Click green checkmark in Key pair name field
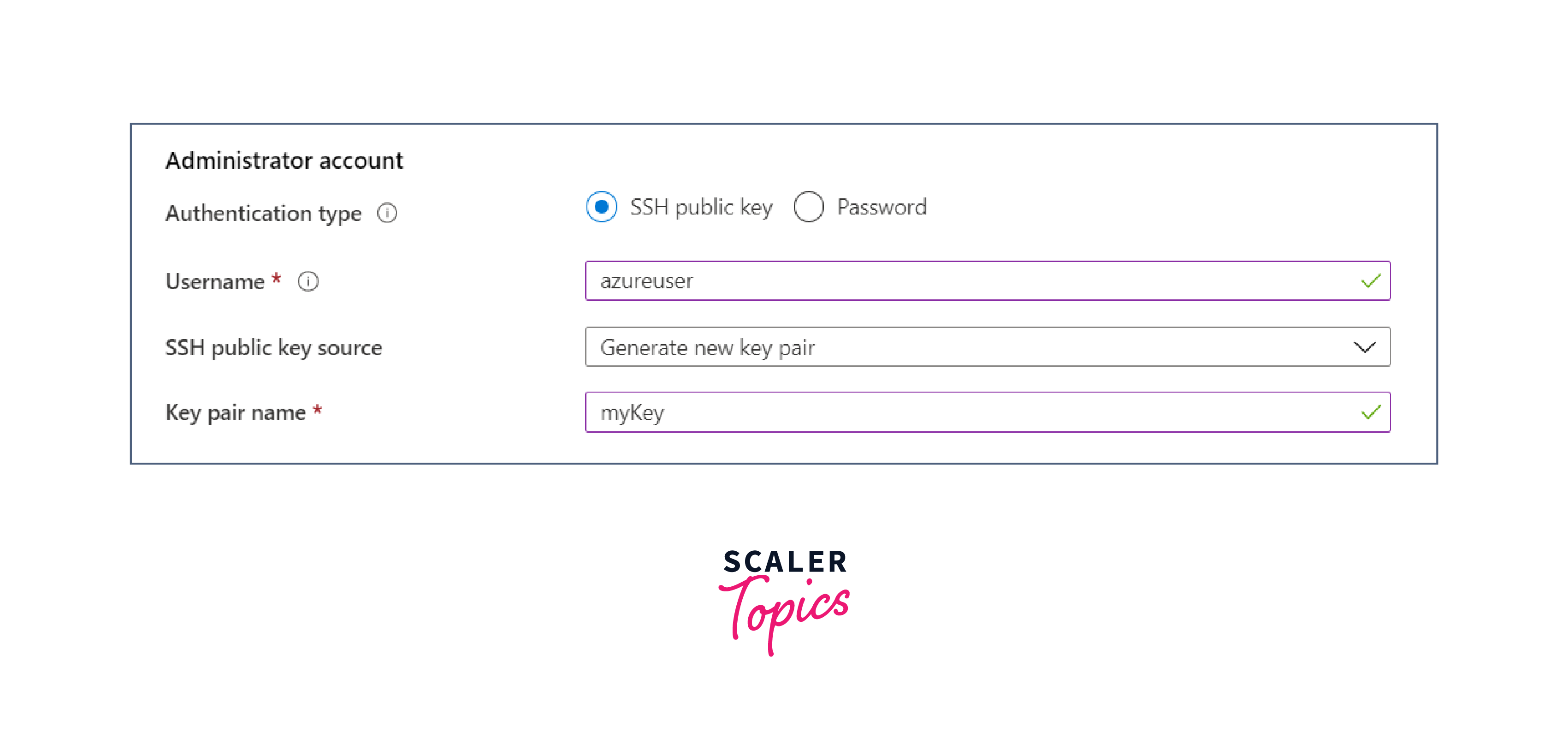 [x=1371, y=413]
